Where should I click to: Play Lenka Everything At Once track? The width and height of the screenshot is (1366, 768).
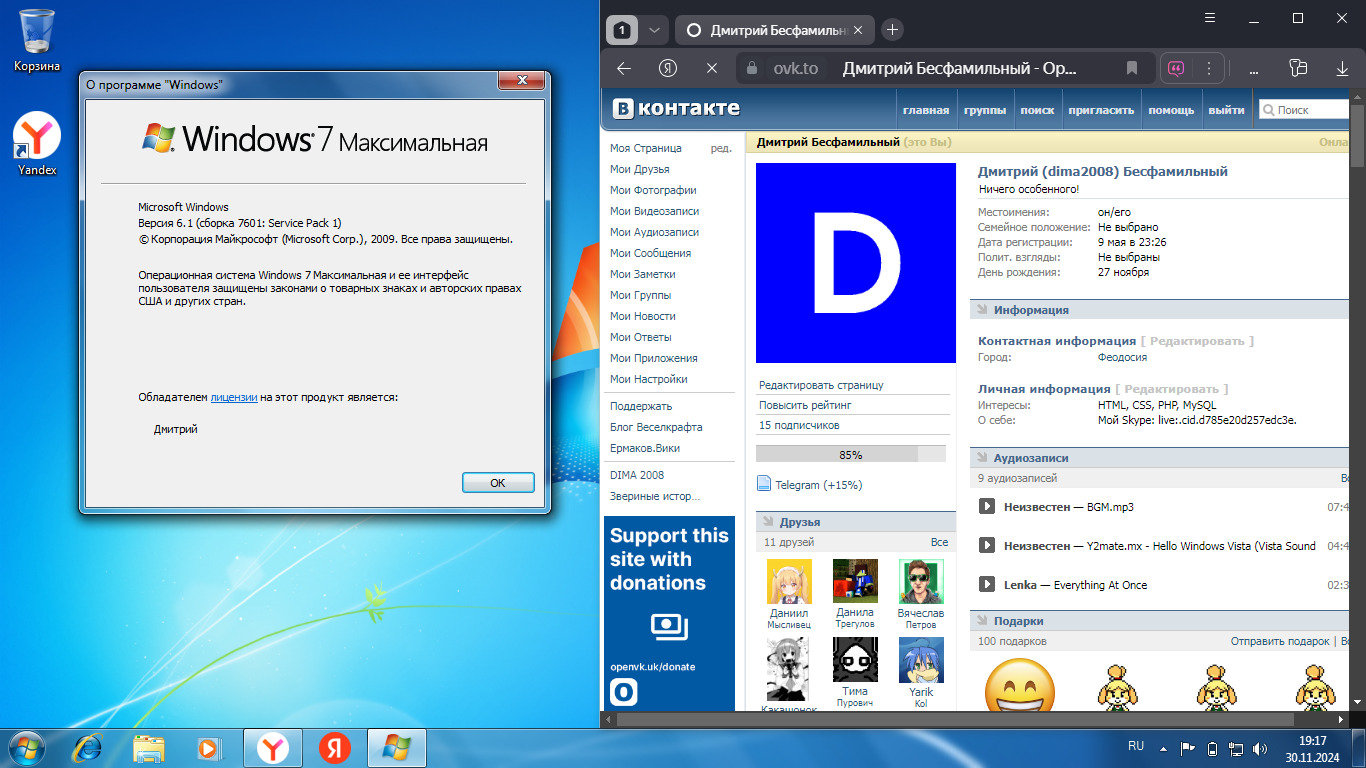986,585
